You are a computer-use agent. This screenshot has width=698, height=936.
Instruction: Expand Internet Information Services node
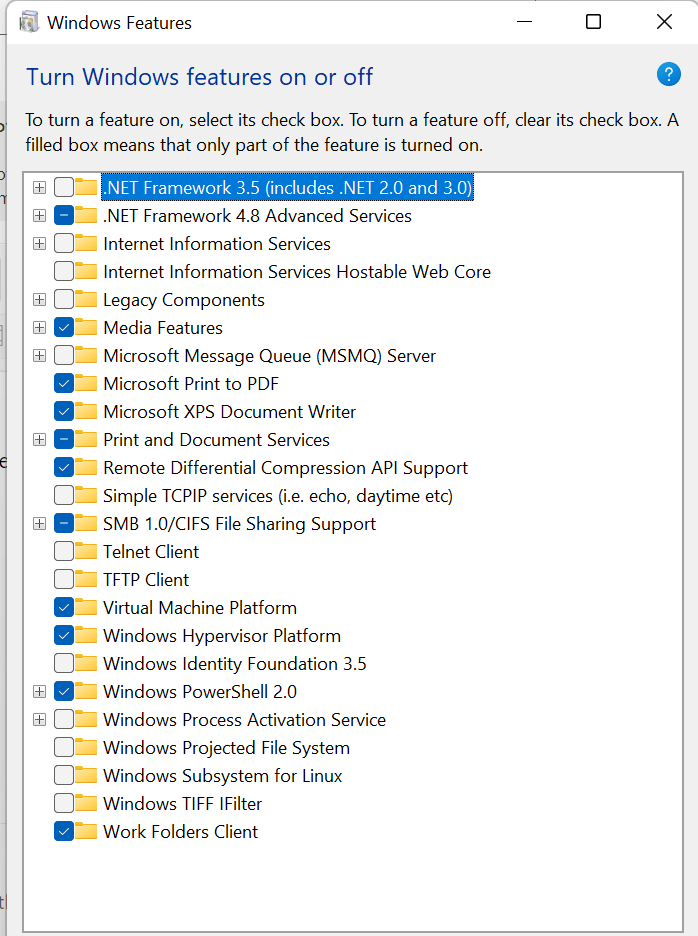pyautogui.click(x=39, y=244)
